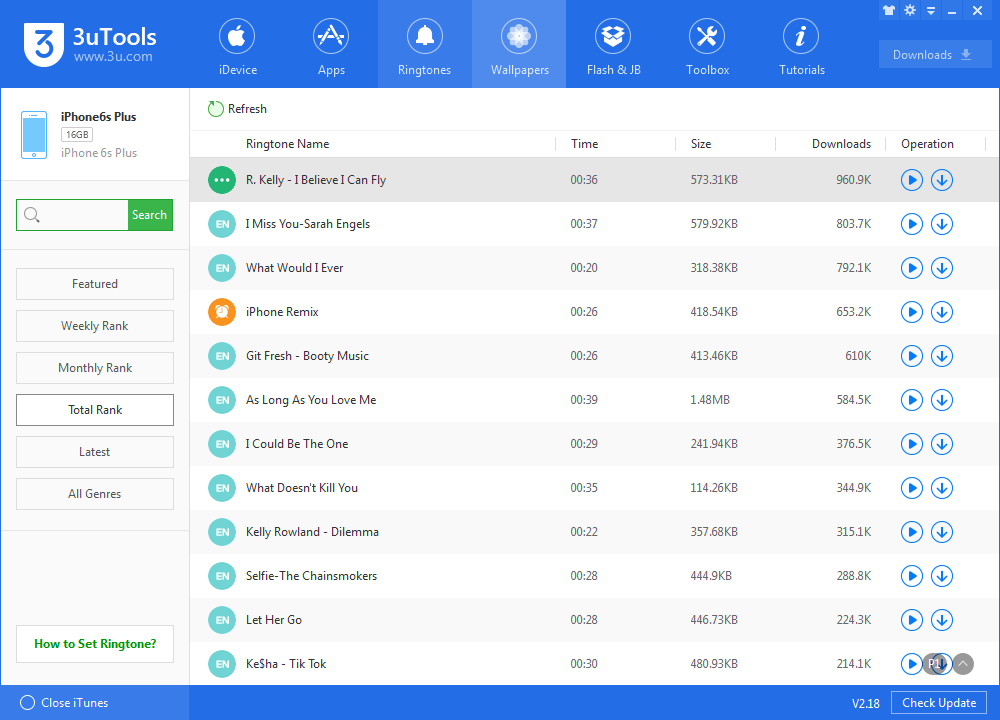This screenshot has height=720, width=1000.
Task: Download I Could Be The One
Action: pos(942,444)
